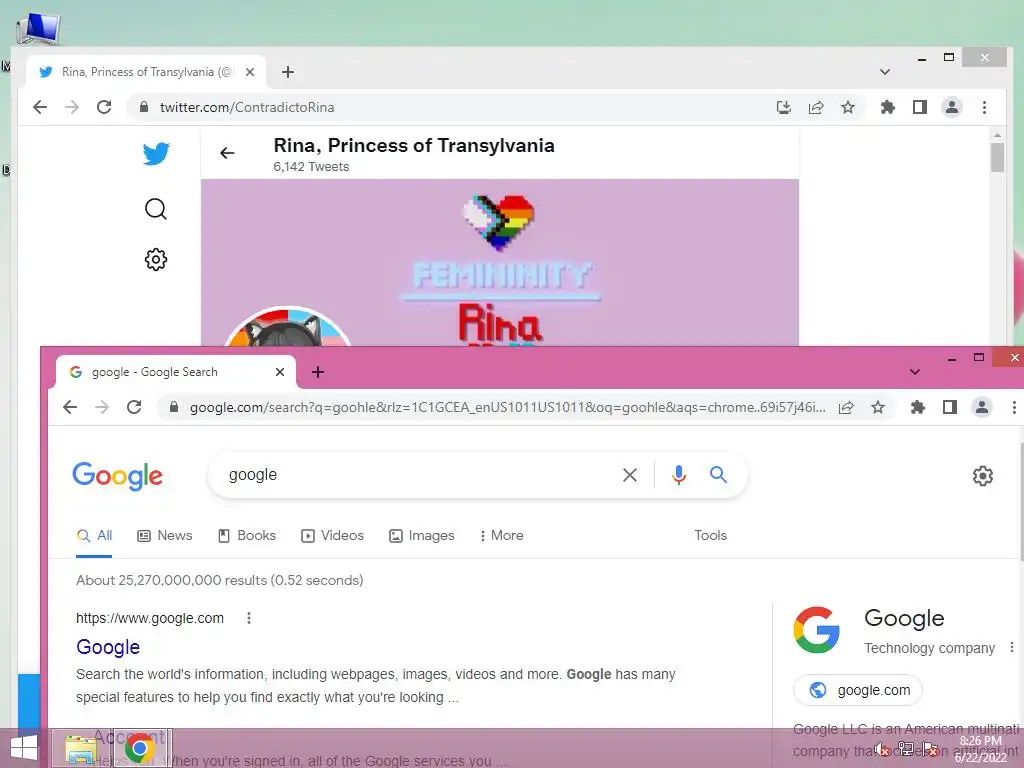The width and height of the screenshot is (1024, 768).
Task: Reload the Google search page
Action: (134, 407)
